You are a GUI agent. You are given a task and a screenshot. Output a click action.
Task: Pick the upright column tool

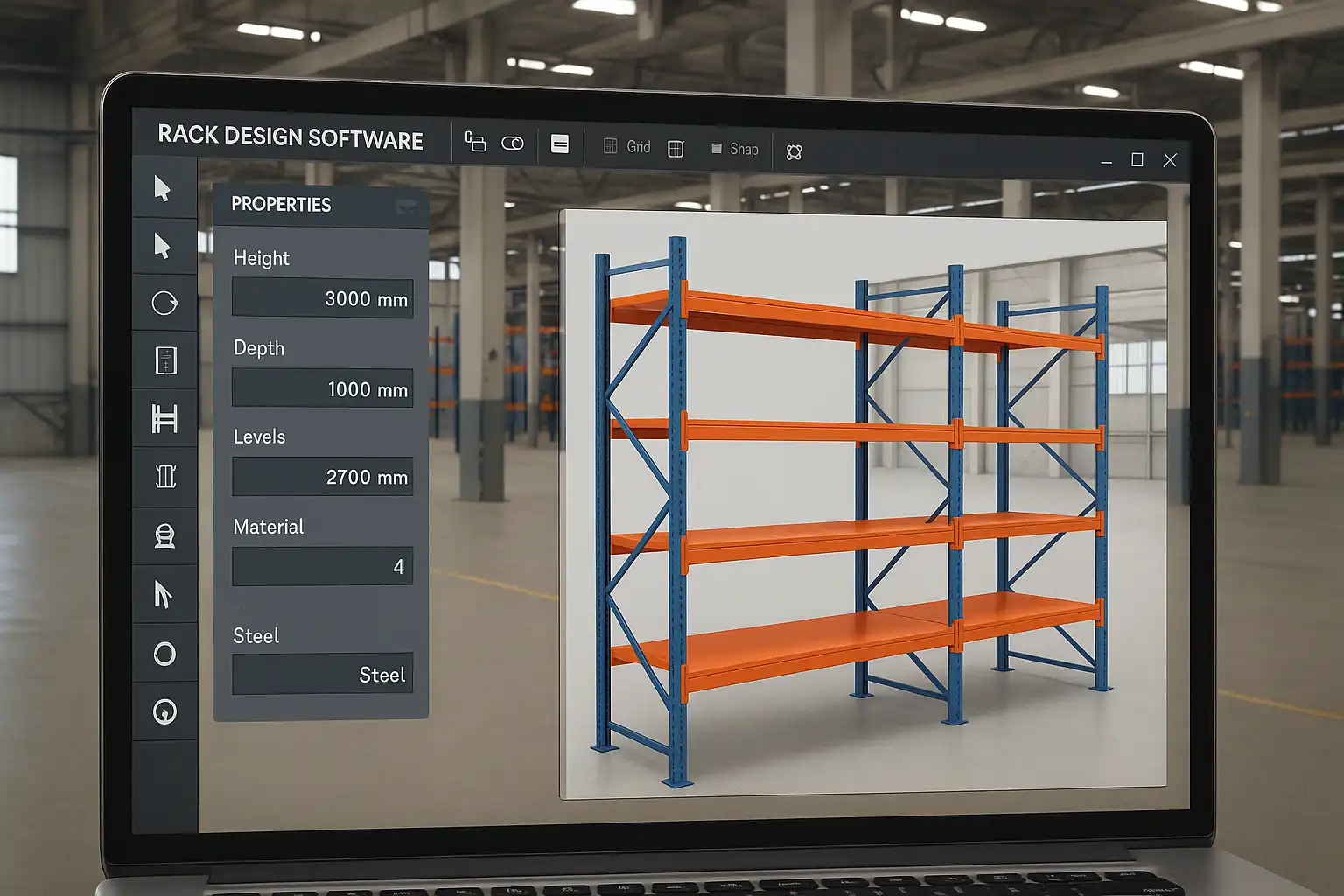click(165, 477)
